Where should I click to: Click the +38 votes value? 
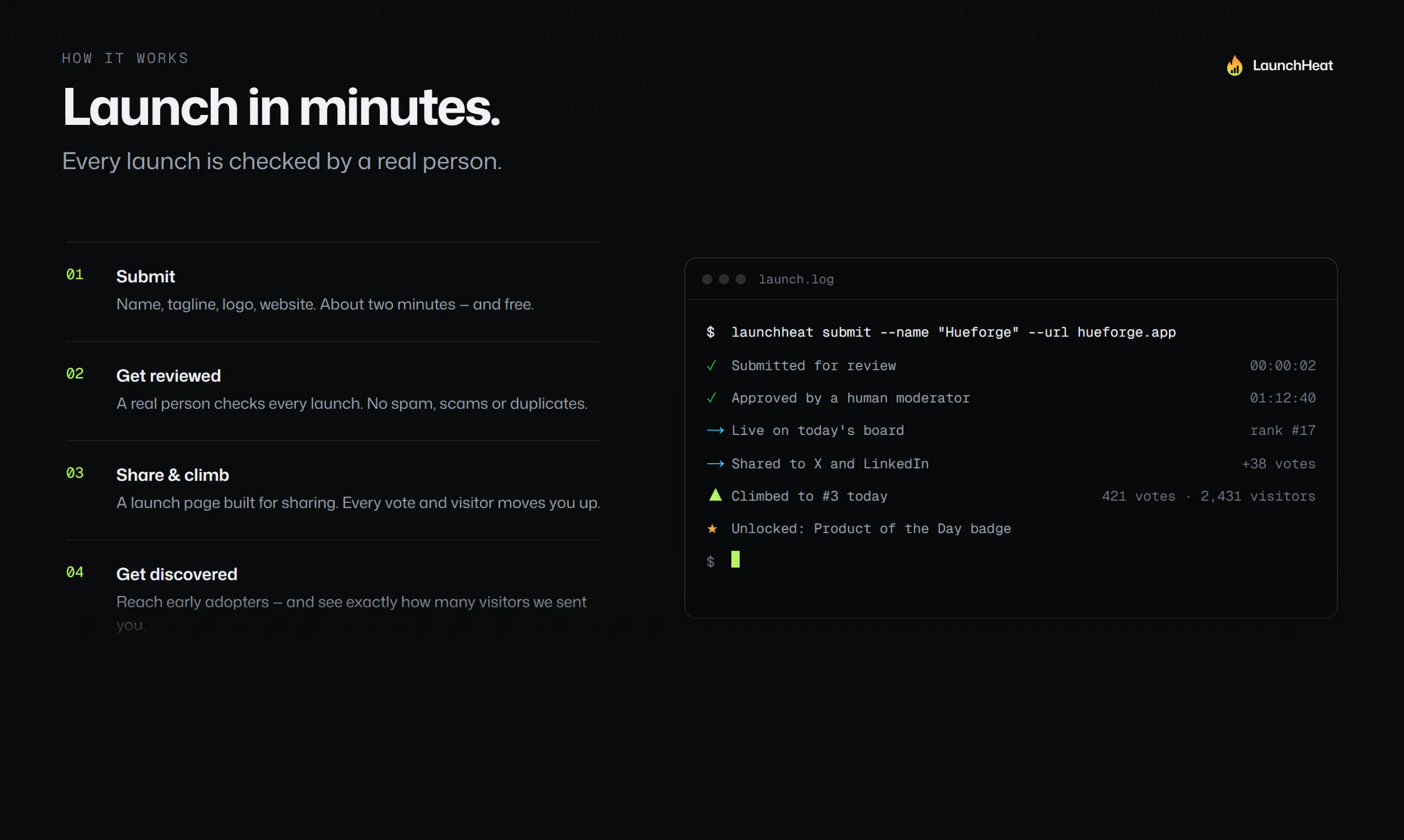(1279, 464)
